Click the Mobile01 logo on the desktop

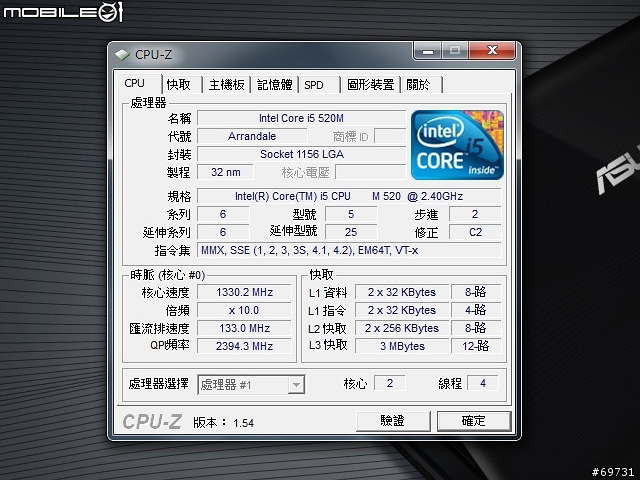[63, 12]
